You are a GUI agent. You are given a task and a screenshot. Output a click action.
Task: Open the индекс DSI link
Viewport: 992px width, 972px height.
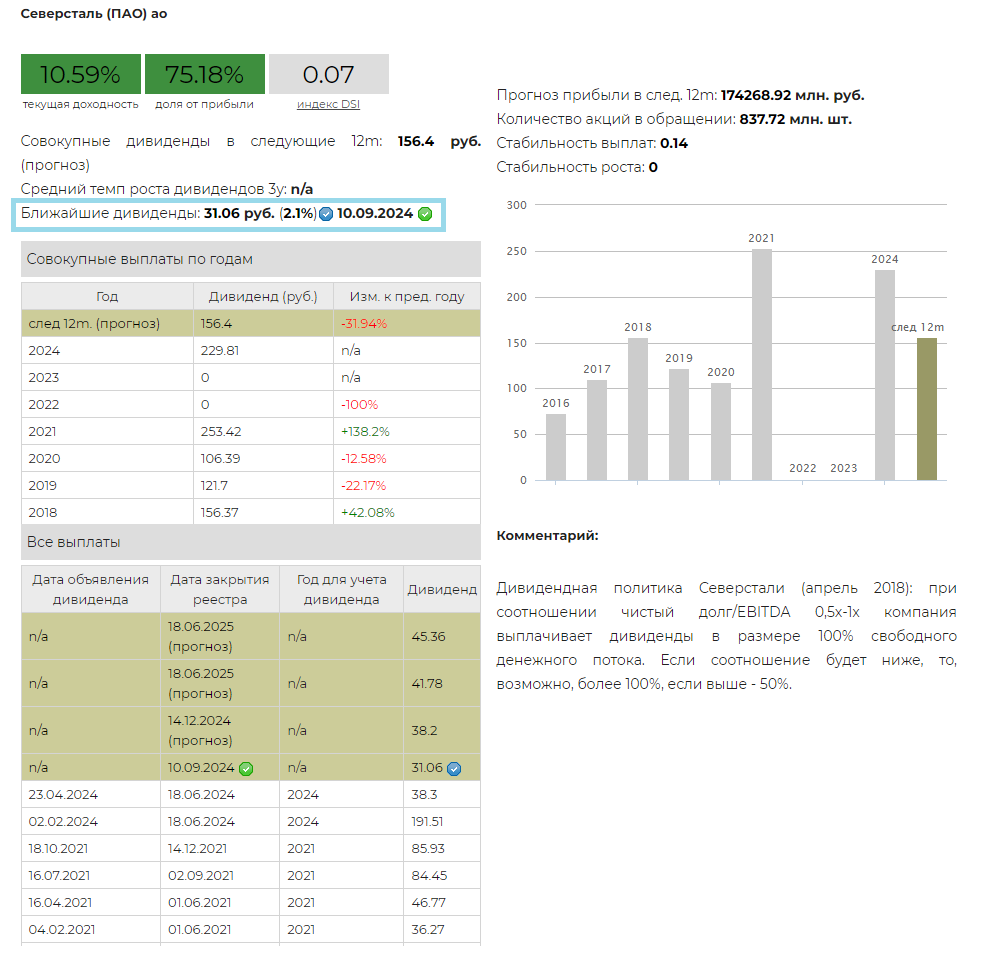pyautogui.click(x=328, y=104)
